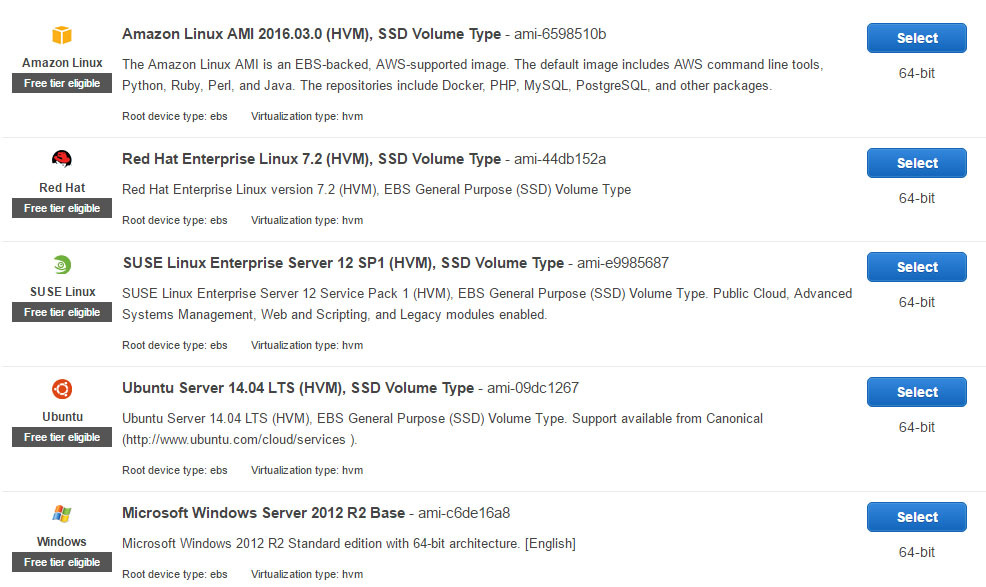This screenshot has width=986, height=587.
Task: Select the Amazon Linux AMI 2016.03.0
Action: pyautogui.click(x=916, y=38)
